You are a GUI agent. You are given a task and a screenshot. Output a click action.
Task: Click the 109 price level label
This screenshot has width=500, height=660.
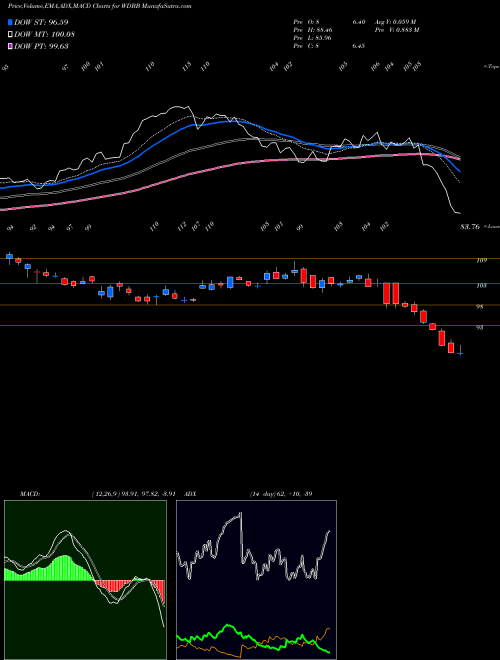coord(481,261)
